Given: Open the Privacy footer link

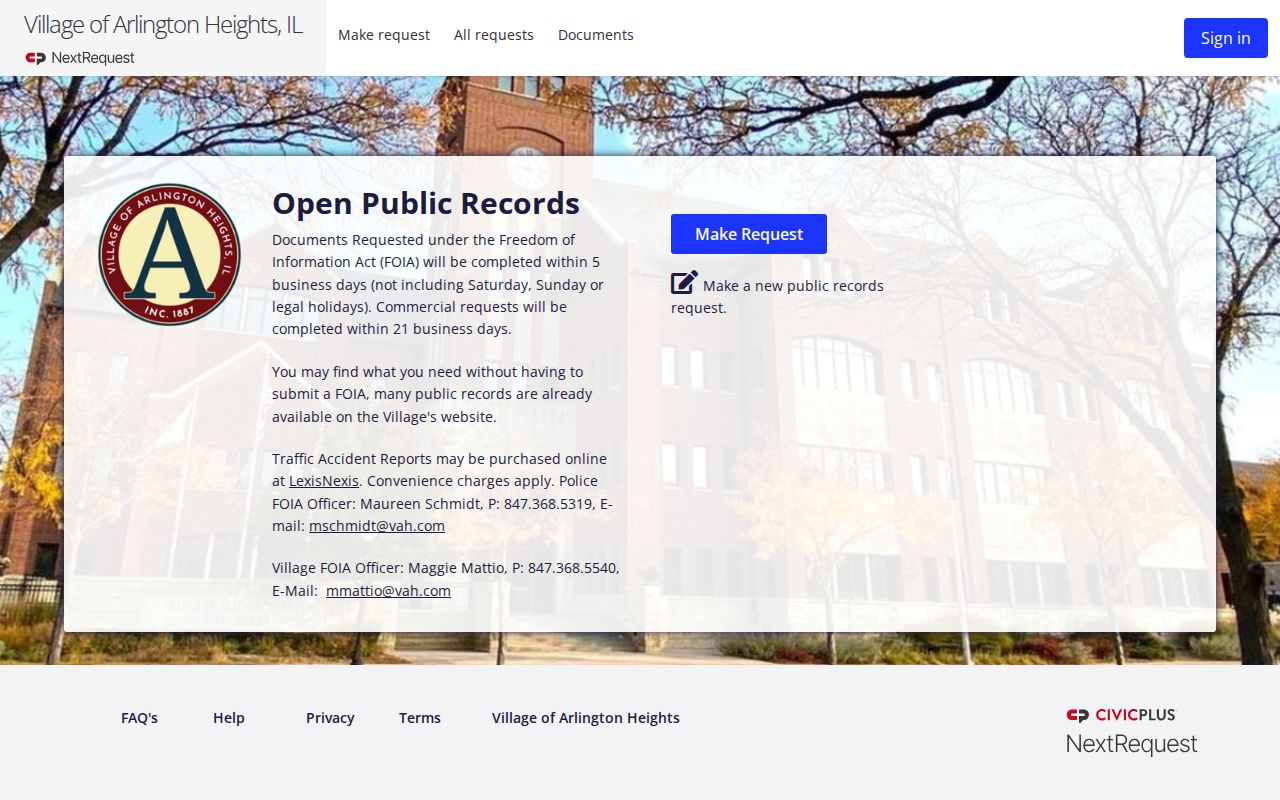Looking at the screenshot, I should point(330,718).
